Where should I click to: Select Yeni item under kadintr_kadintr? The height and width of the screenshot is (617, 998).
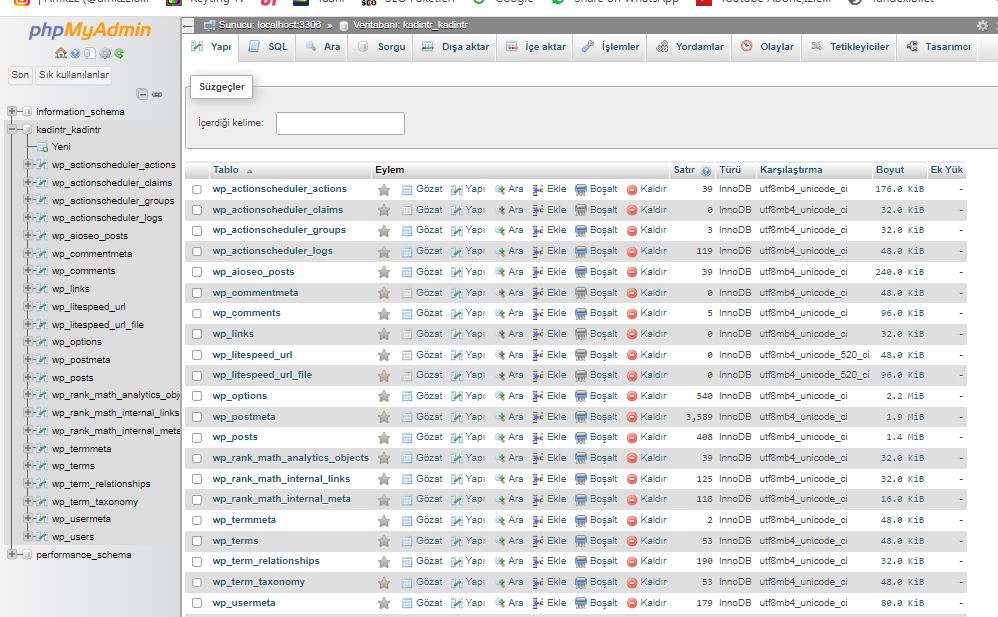(61, 146)
